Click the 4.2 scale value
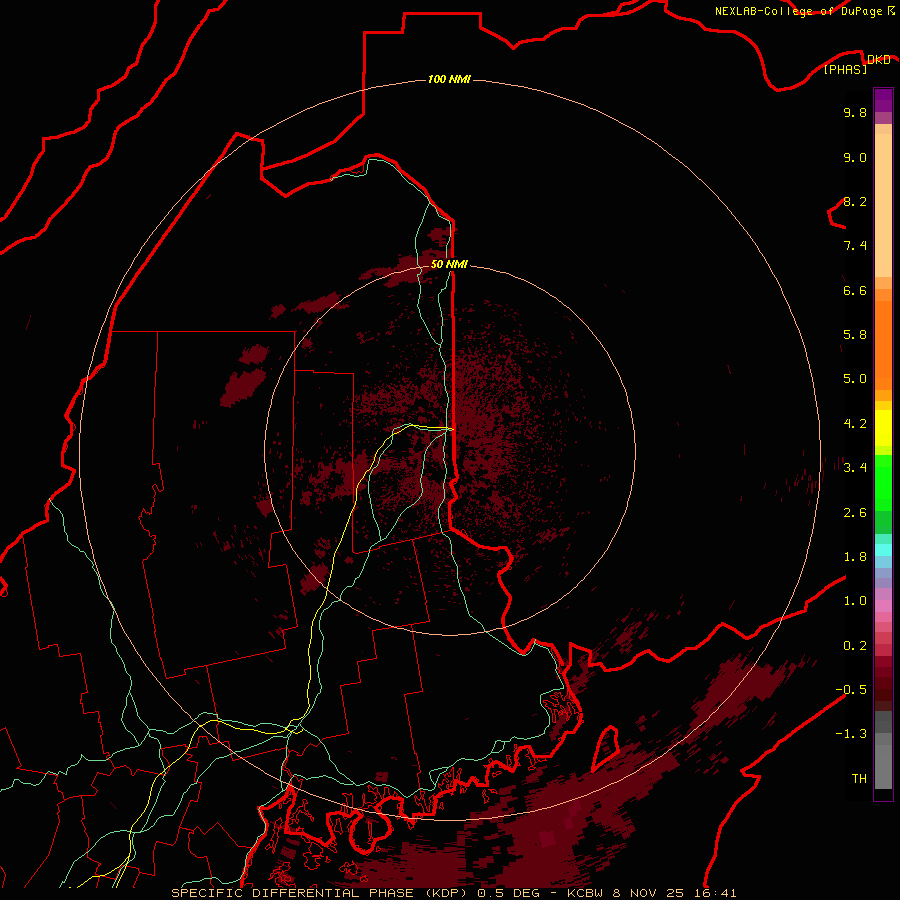 (x=855, y=424)
